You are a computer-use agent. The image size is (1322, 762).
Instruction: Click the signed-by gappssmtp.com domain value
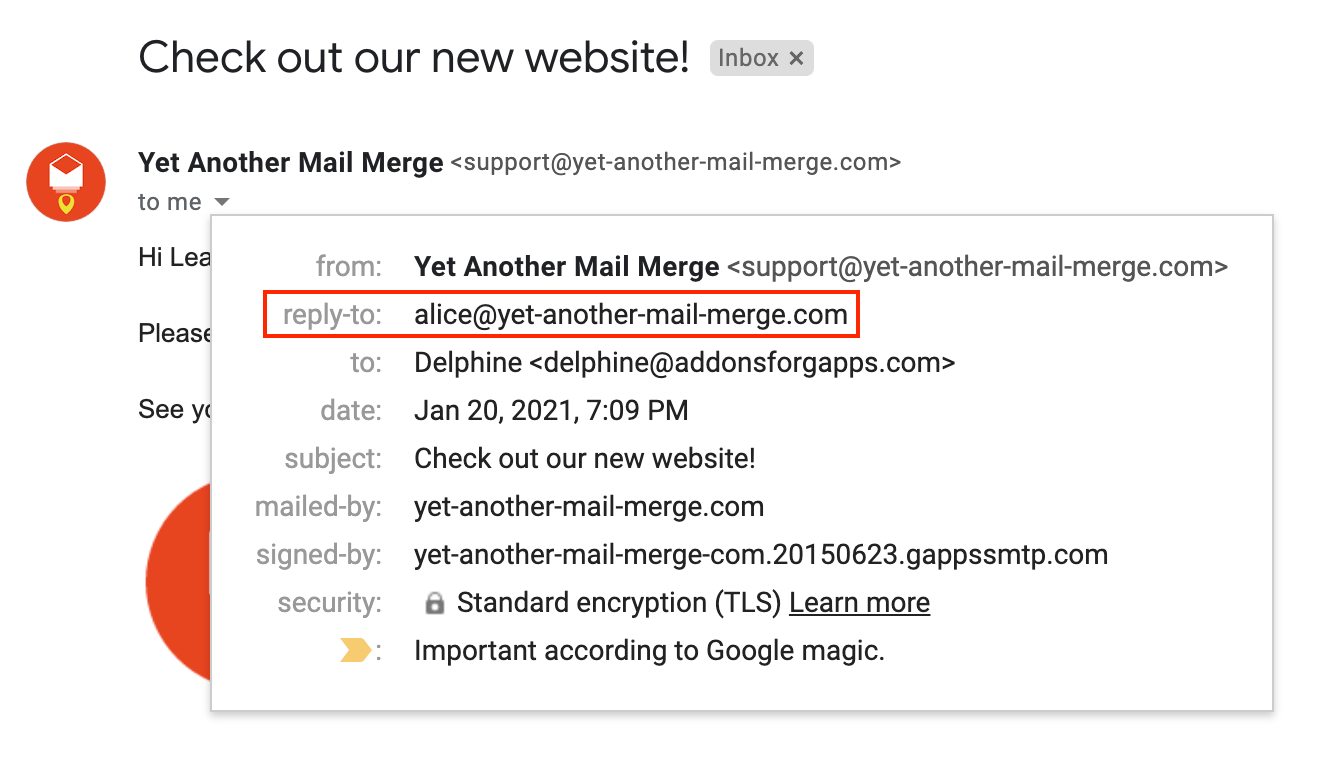(x=760, y=555)
